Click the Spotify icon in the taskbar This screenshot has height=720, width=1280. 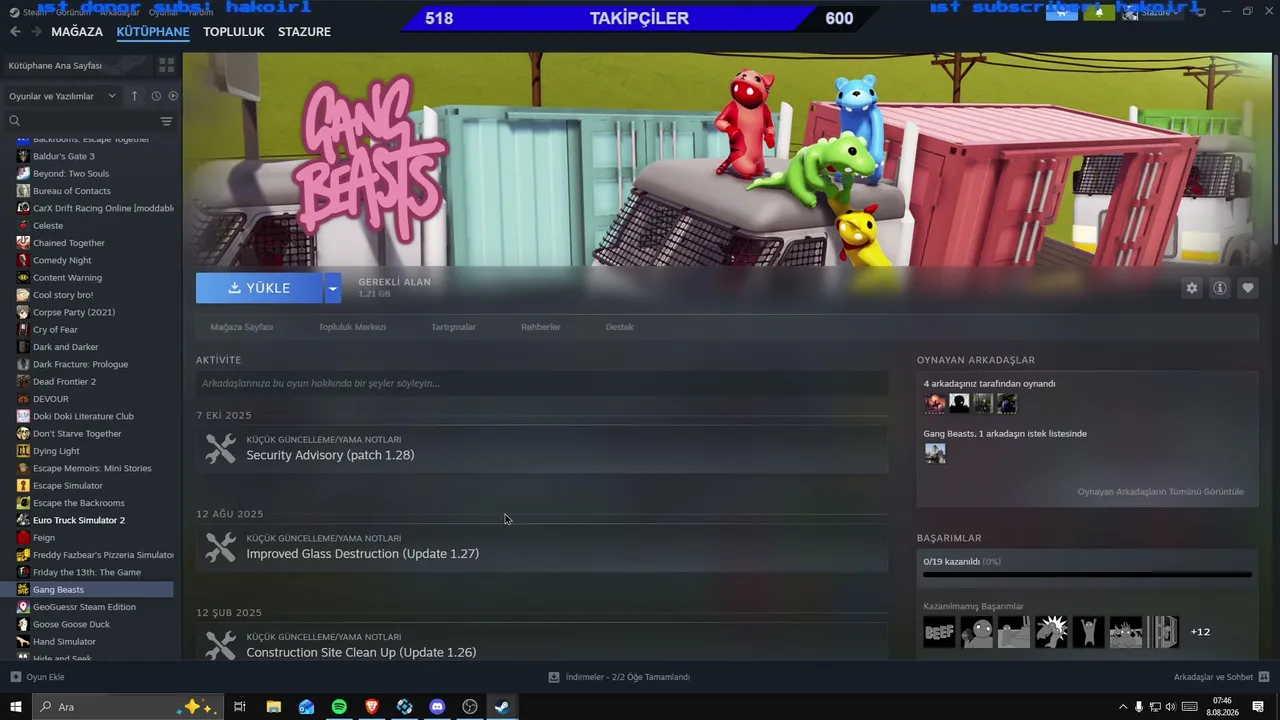click(x=339, y=707)
